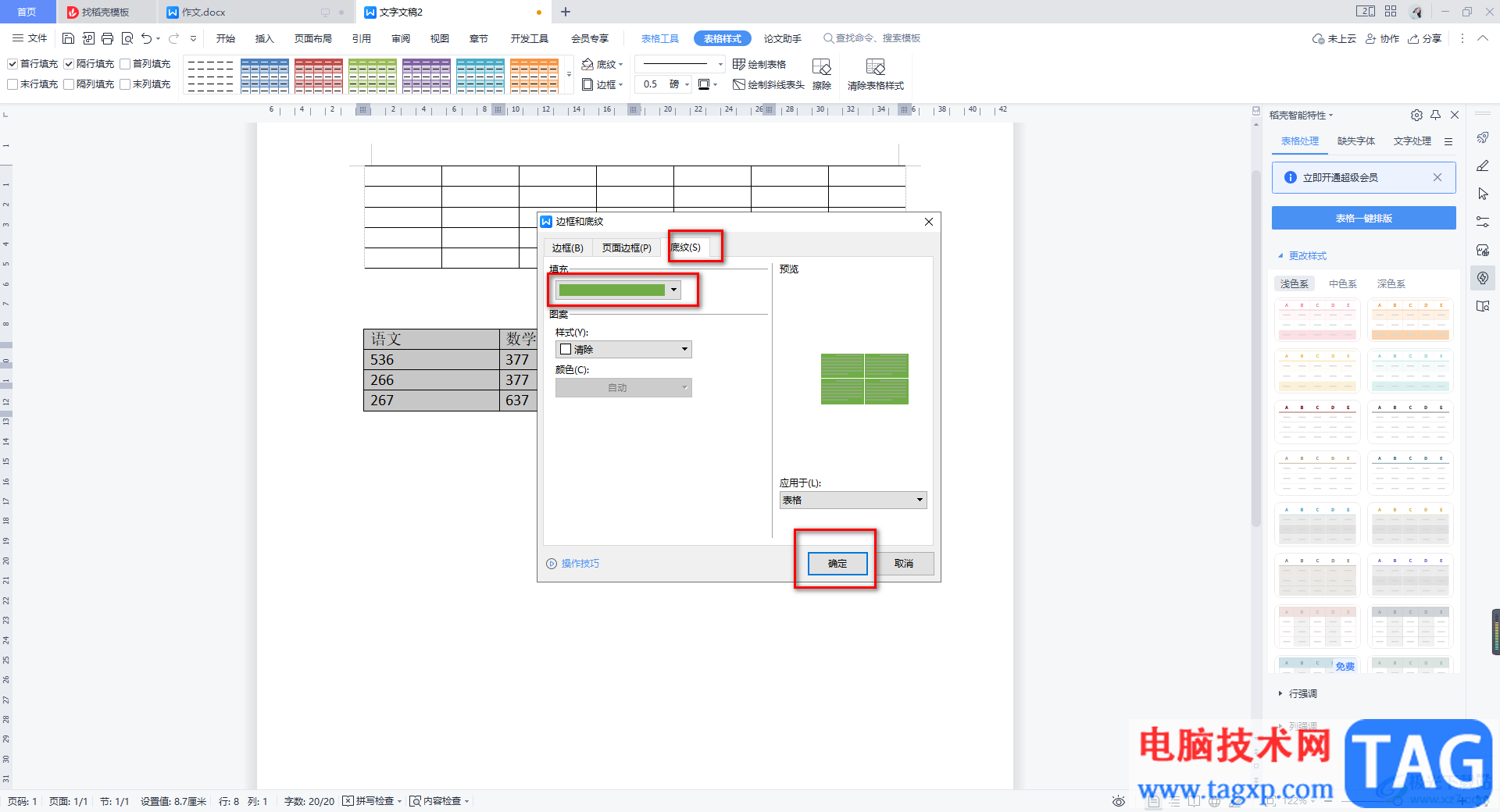Select the 中色系 color scheme
The height and width of the screenshot is (812, 1500).
1343,284
